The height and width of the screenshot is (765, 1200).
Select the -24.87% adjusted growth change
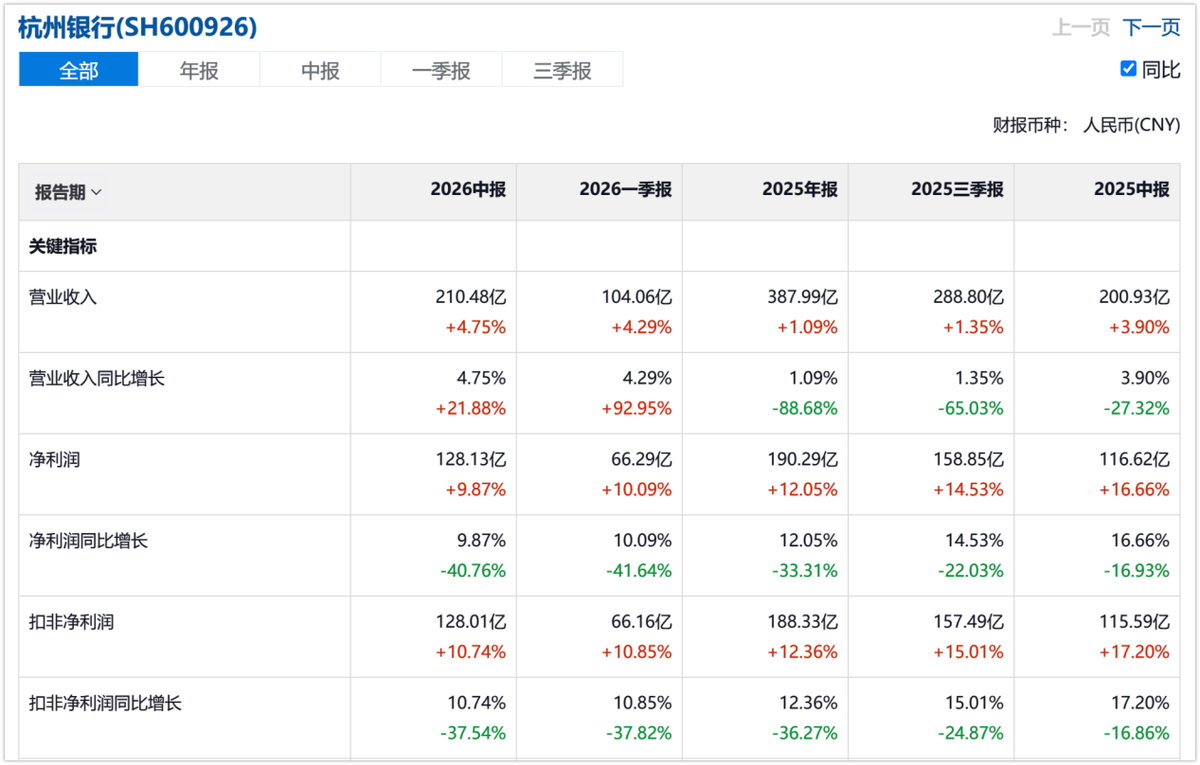[x=971, y=733]
